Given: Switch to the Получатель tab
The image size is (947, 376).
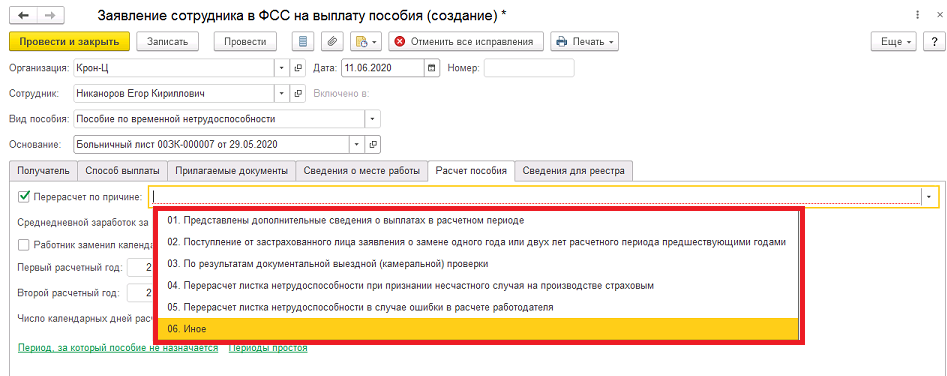Looking at the screenshot, I should point(43,171).
